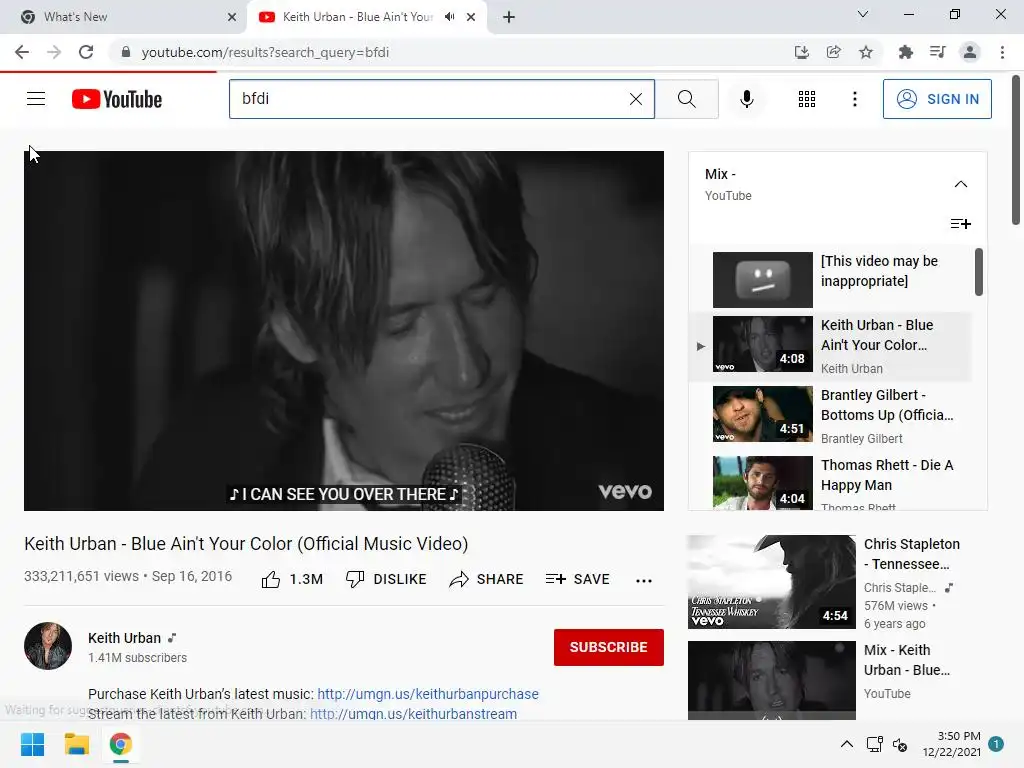Click the main video player

coord(344,330)
